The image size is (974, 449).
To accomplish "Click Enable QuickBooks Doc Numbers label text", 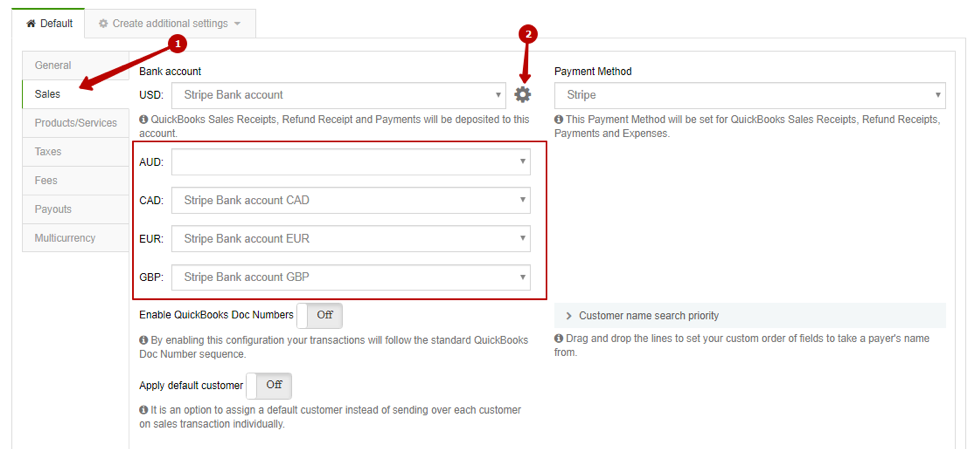I will tap(216, 315).
